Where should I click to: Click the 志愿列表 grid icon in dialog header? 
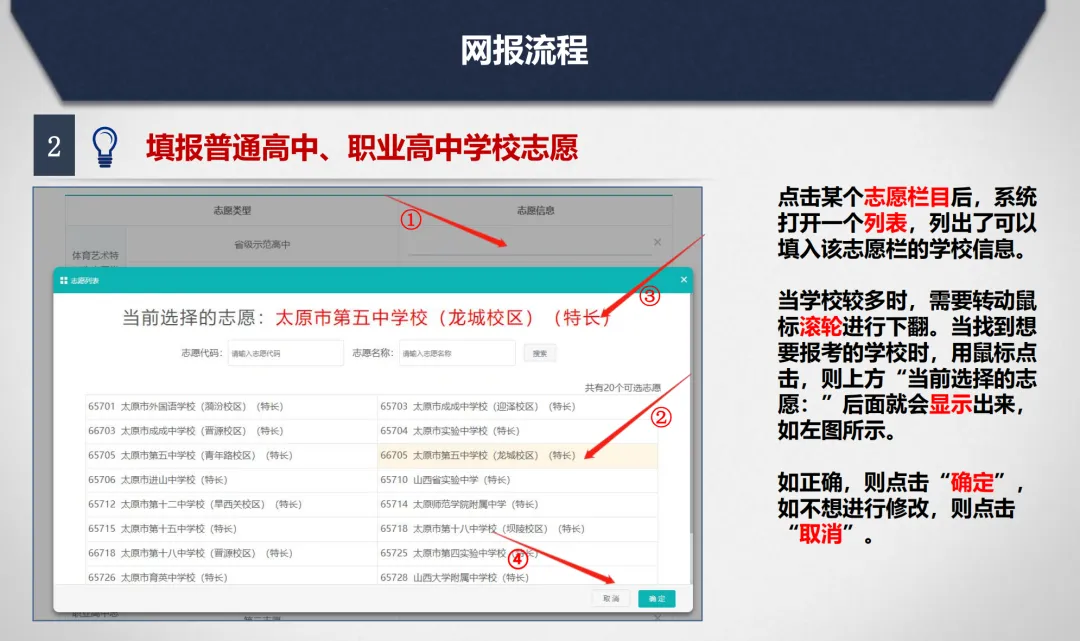(63, 280)
